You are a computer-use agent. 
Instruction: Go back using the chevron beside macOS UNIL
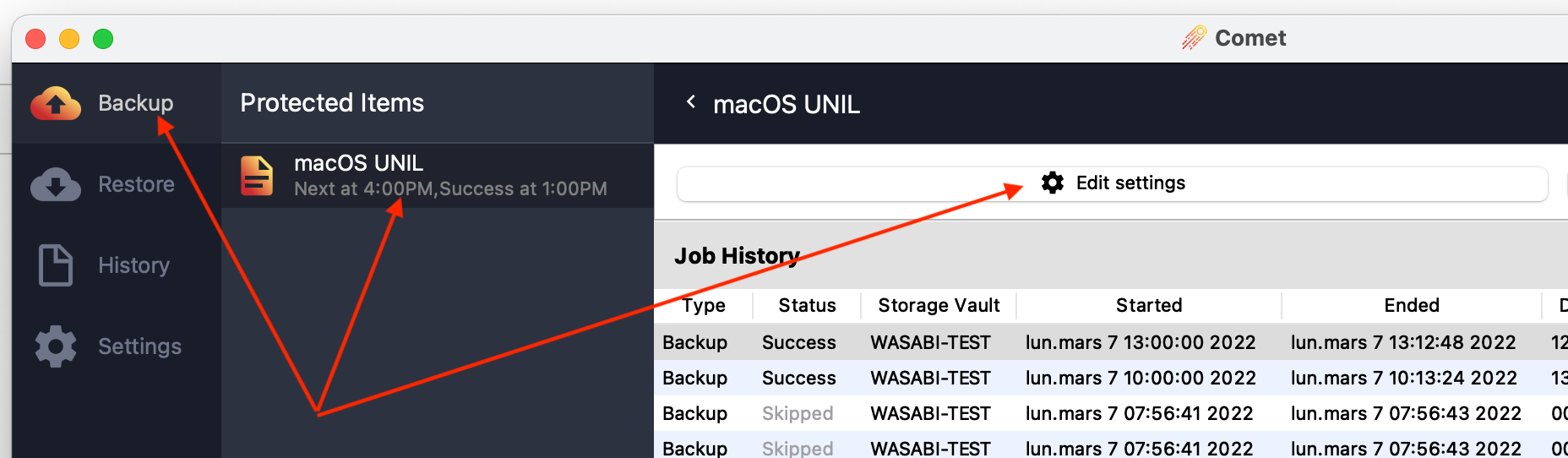691,103
